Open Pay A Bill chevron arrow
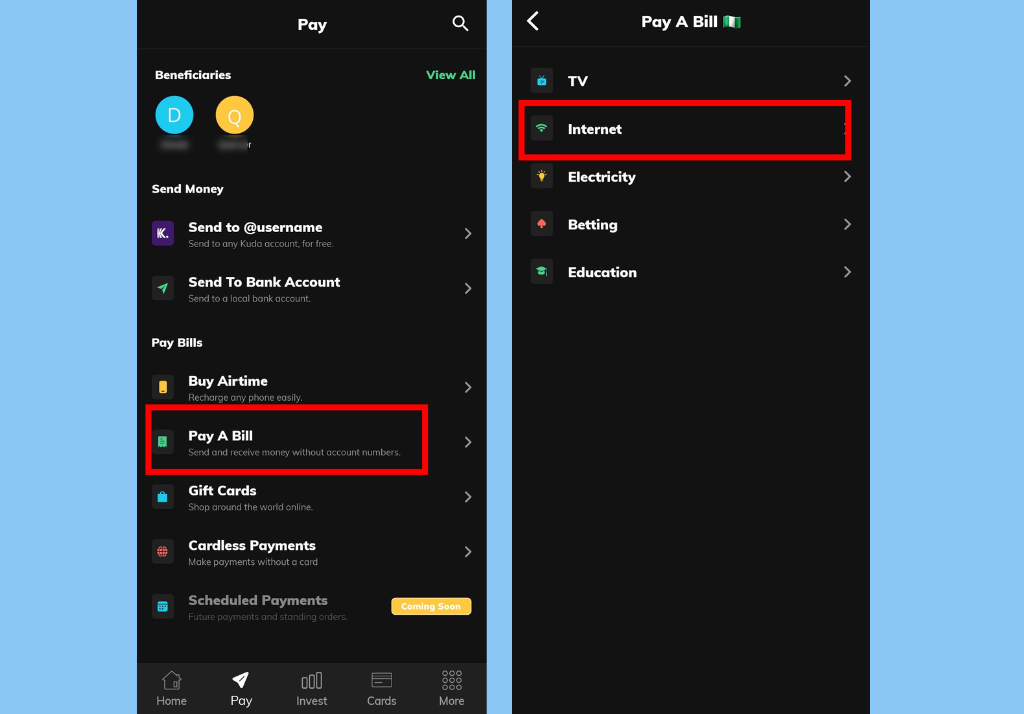This screenshot has width=1024, height=714. pyautogui.click(x=468, y=442)
